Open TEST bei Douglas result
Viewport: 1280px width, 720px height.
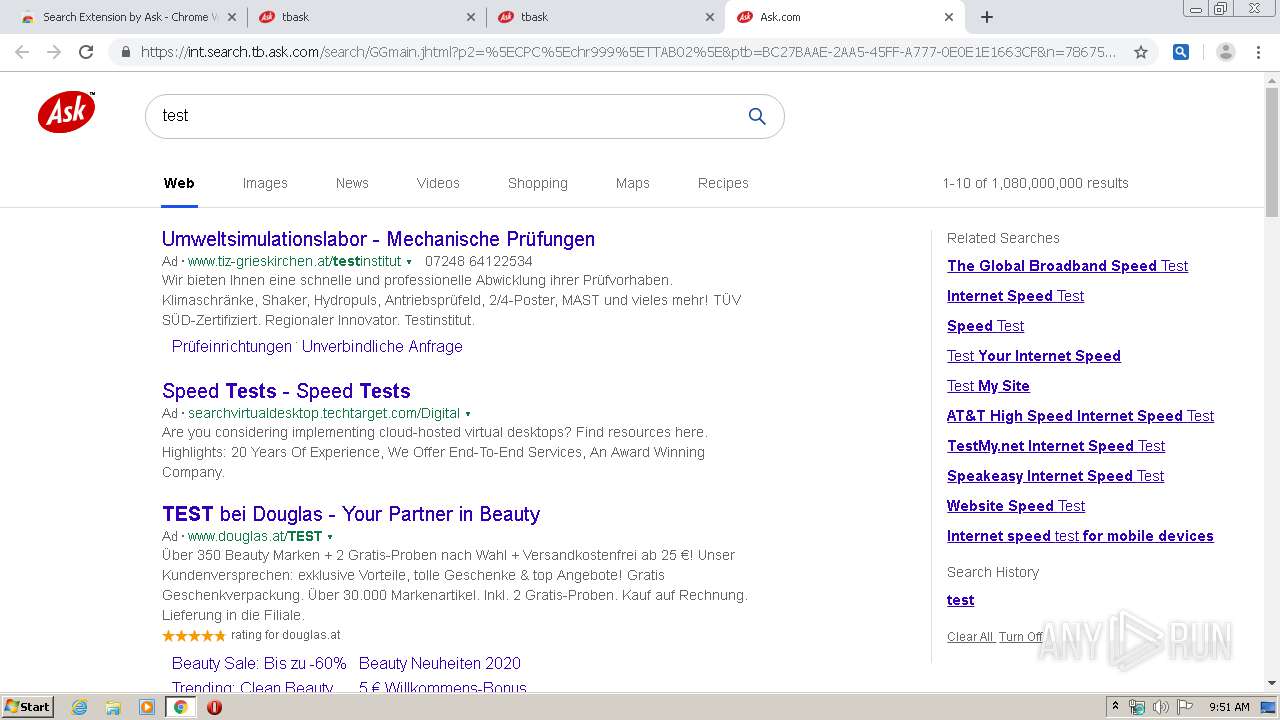351,514
